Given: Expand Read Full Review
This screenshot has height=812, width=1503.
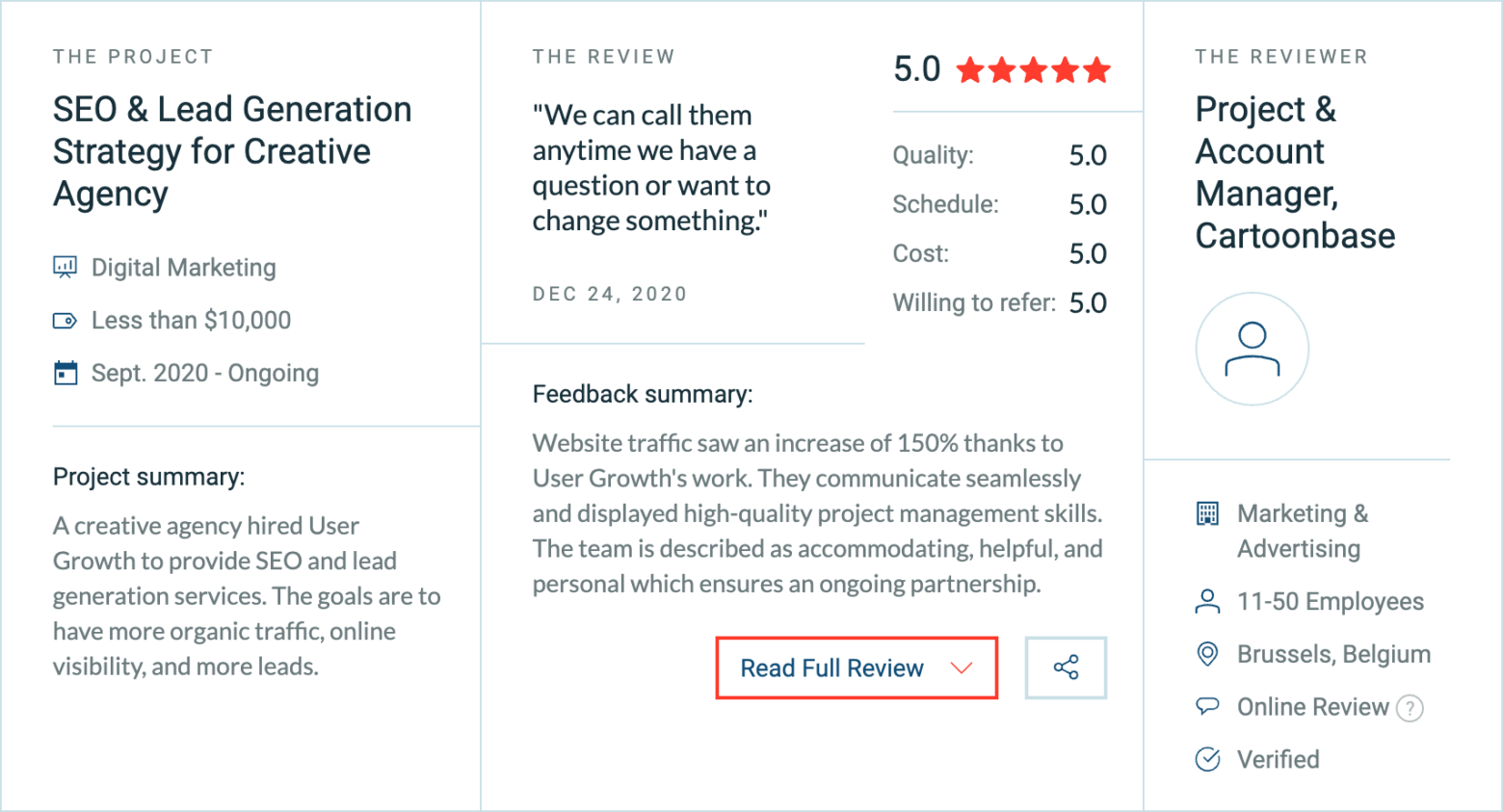Looking at the screenshot, I should click(x=857, y=668).
